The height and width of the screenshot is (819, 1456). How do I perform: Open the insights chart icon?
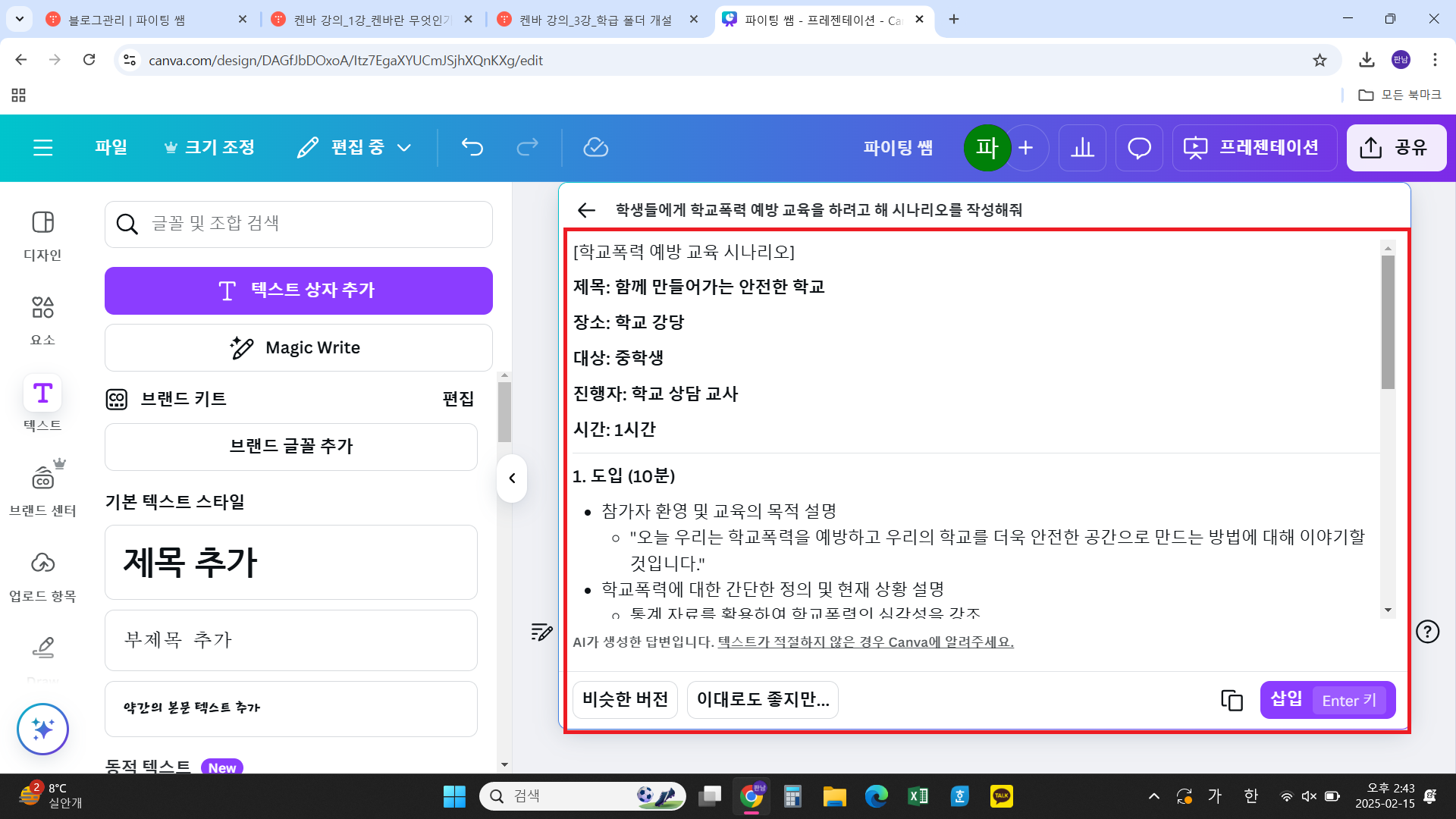[x=1082, y=147]
